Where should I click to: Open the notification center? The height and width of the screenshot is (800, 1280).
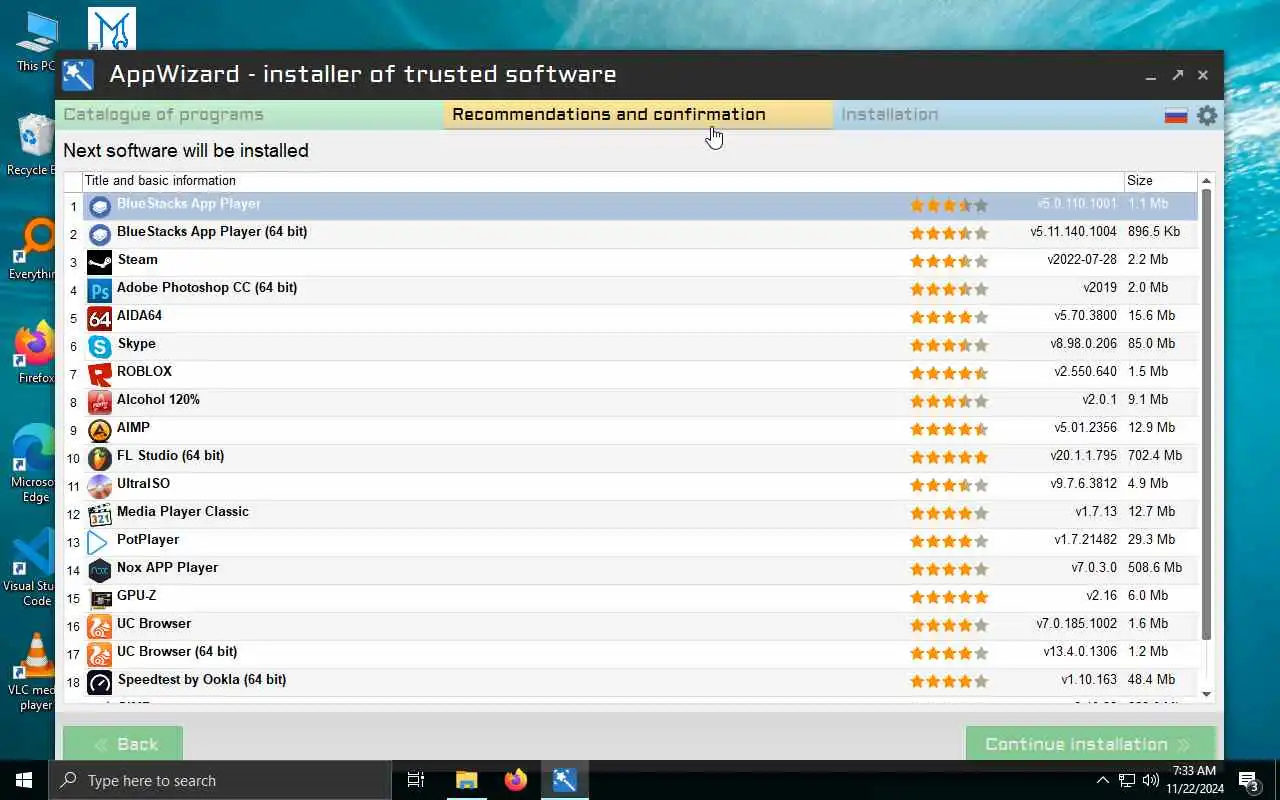[x=1249, y=780]
